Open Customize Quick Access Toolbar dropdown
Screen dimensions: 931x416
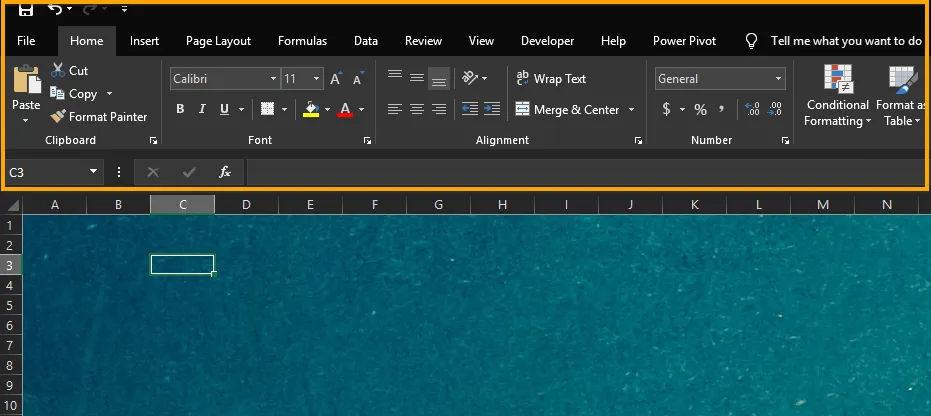pyautogui.click(x=124, y=9)
